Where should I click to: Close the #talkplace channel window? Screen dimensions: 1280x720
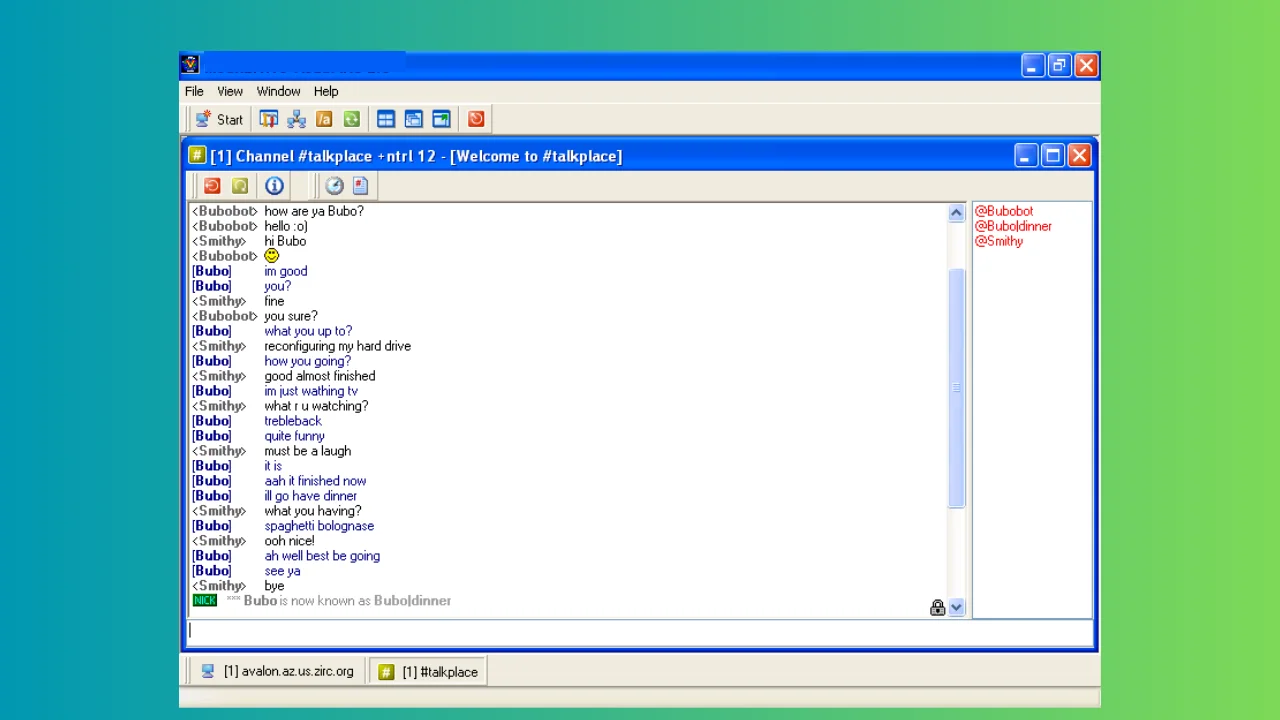pos(1079,155)
